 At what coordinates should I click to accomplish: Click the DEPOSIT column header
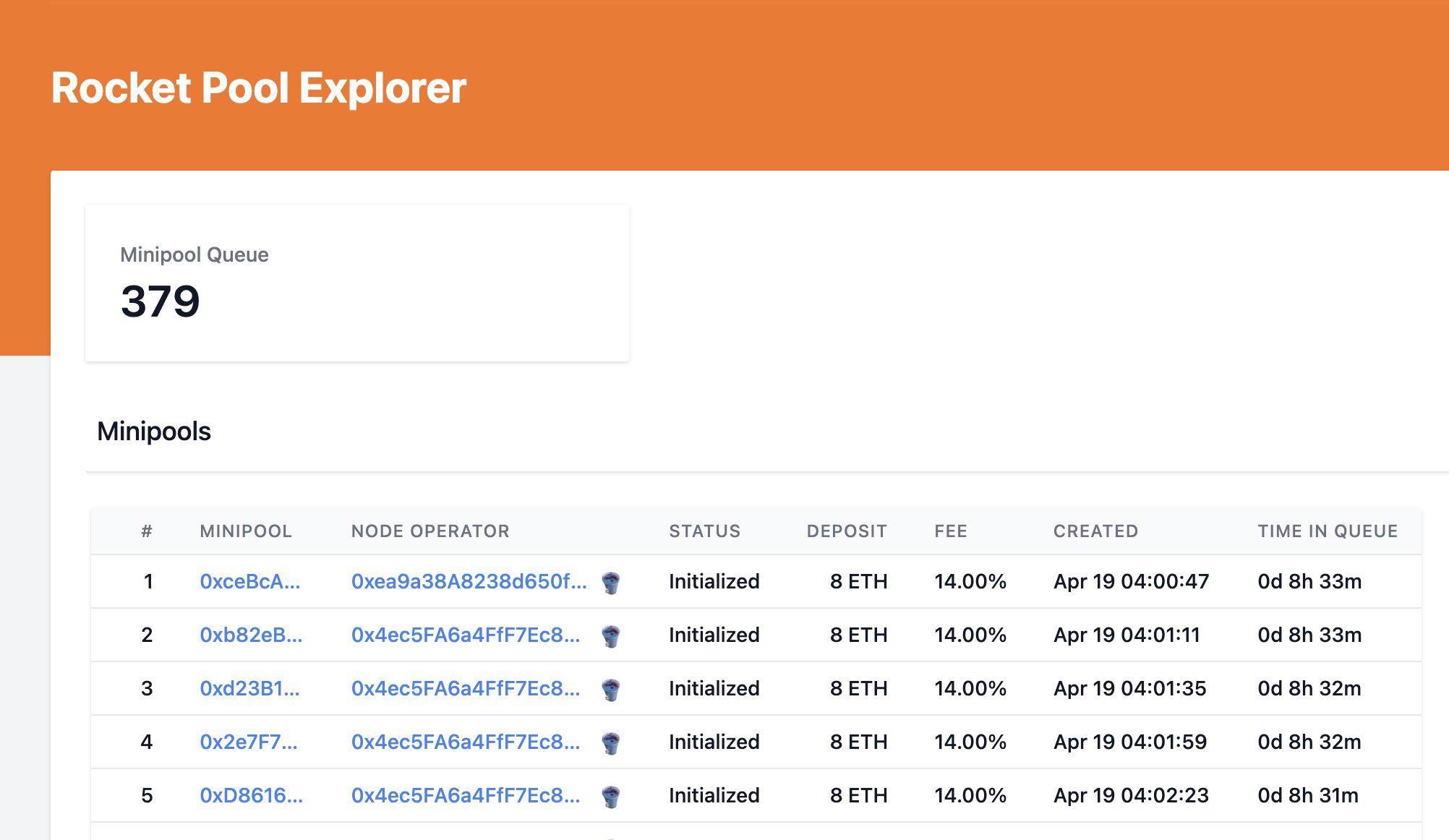coord(847,531)
